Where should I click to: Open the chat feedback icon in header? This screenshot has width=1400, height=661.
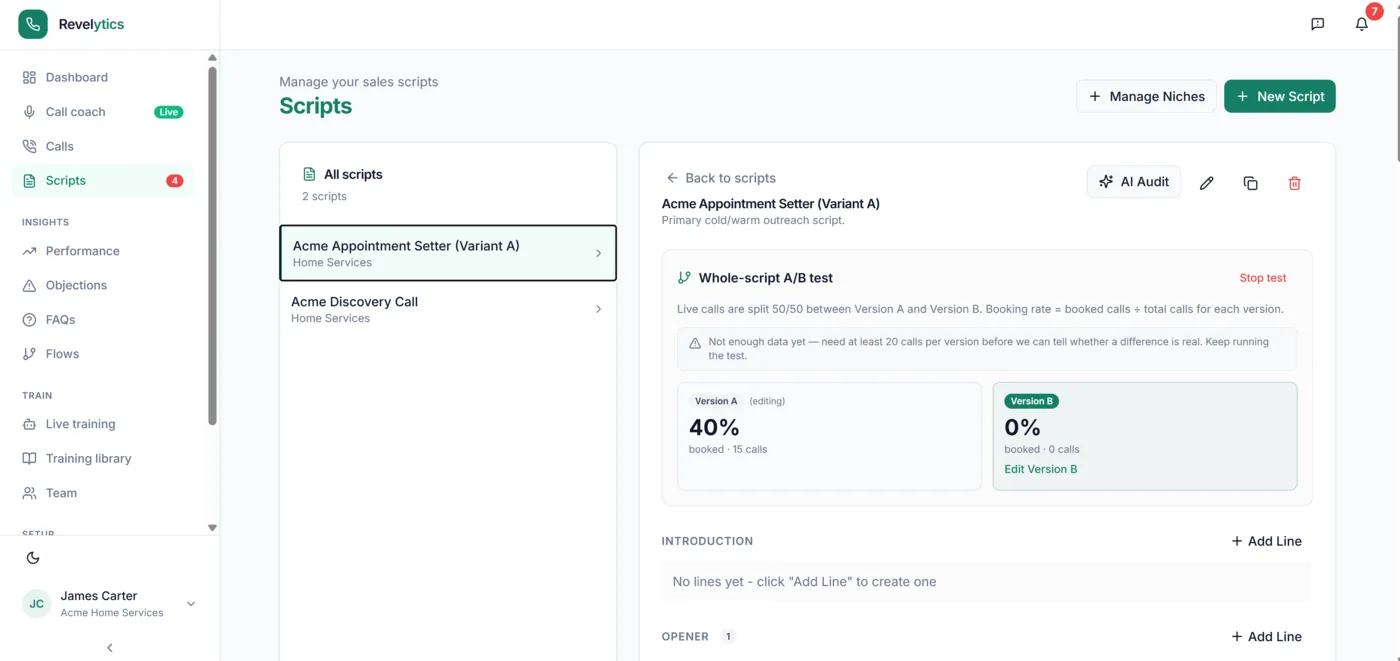click(x=1318, y=24)
